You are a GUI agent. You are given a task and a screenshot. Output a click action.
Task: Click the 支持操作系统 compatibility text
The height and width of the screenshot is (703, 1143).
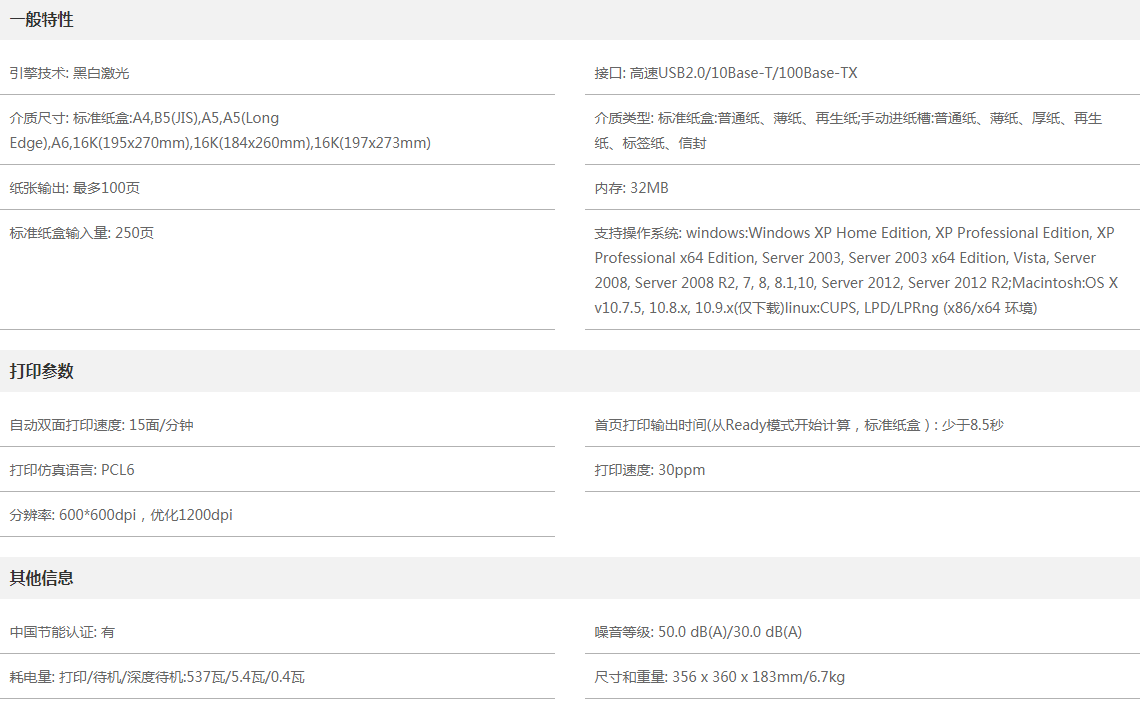coord(856,270)
